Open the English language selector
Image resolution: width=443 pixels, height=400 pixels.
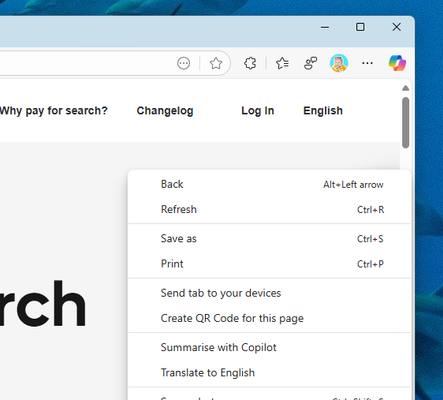323,111
